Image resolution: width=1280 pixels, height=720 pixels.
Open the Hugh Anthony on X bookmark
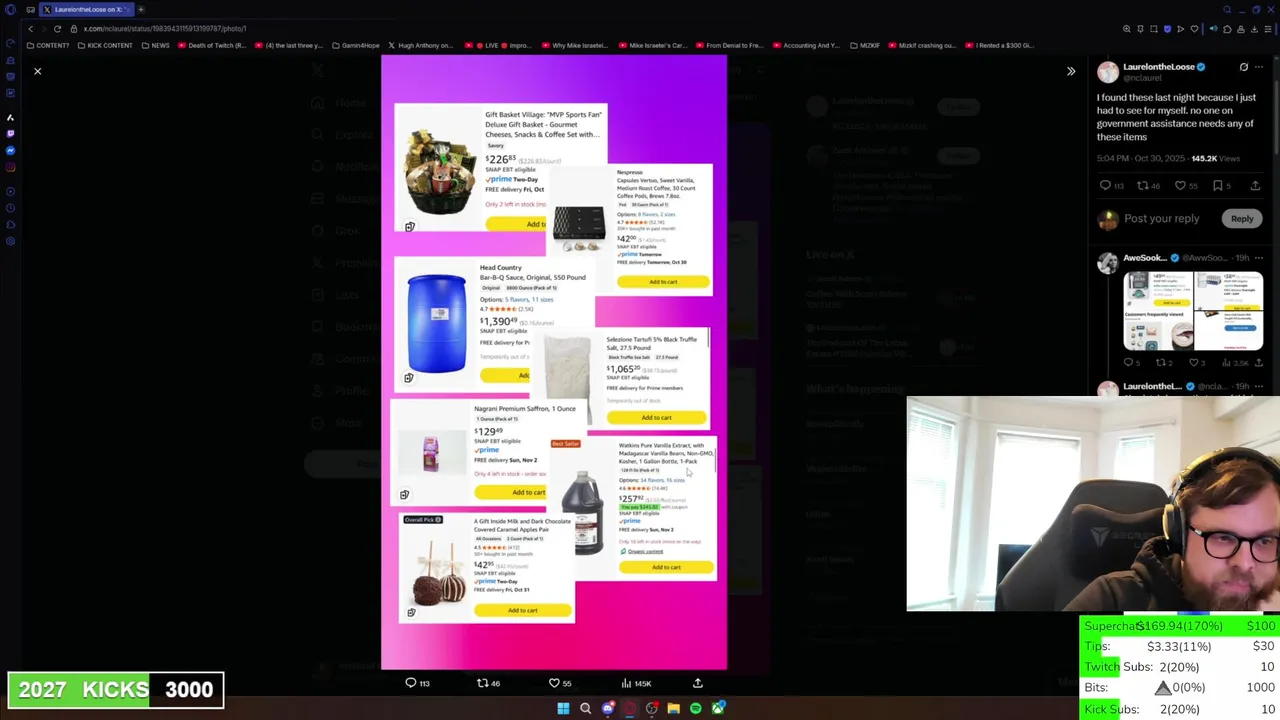tap(420, 45)
